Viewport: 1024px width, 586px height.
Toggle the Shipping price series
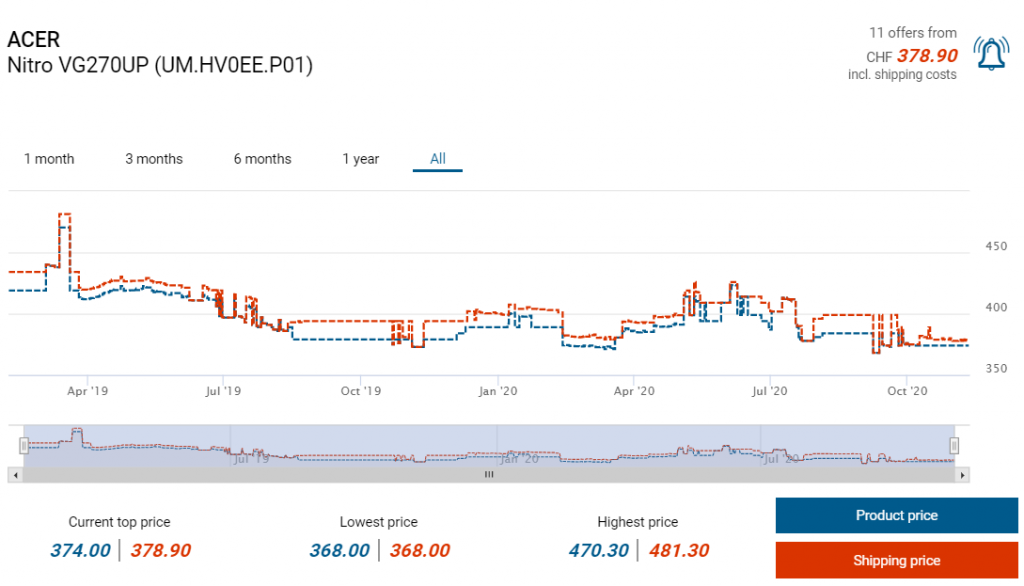(896, 561)
